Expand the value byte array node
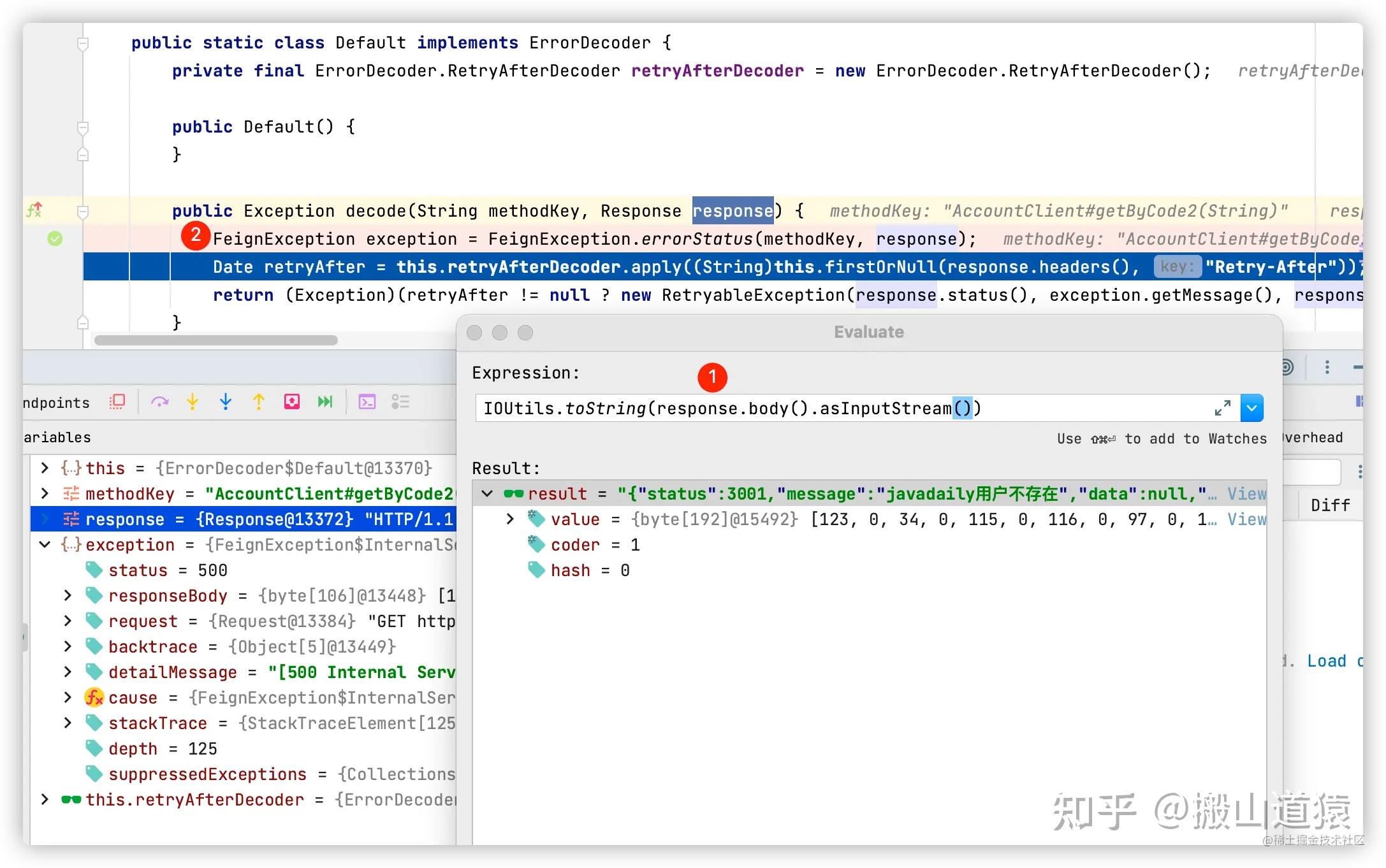Screen dimensions: 1386x868 pos(510,519)
